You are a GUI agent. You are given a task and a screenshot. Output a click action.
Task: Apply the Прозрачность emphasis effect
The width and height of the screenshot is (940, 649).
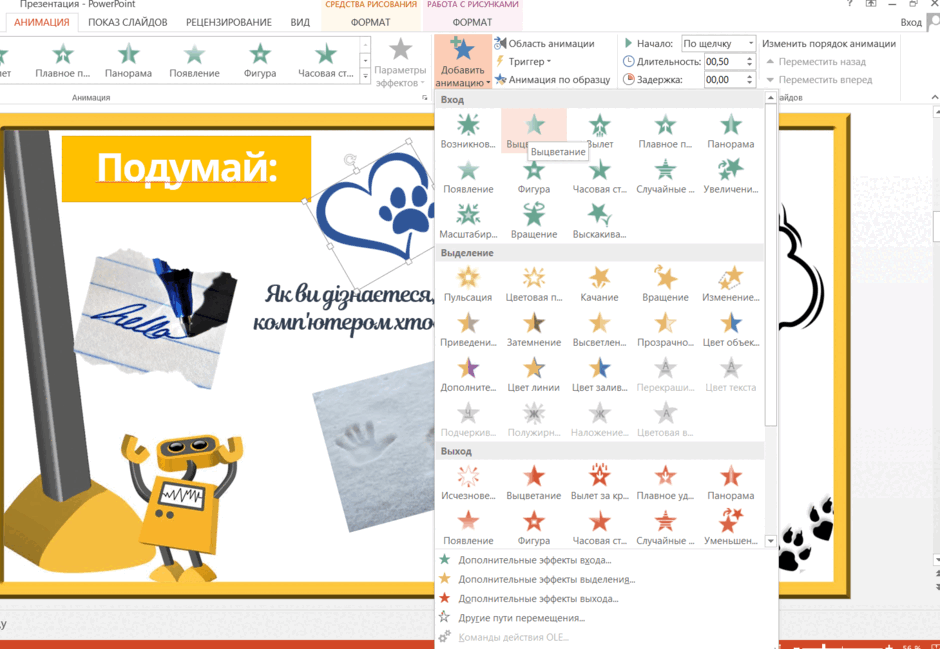point(665,330)
